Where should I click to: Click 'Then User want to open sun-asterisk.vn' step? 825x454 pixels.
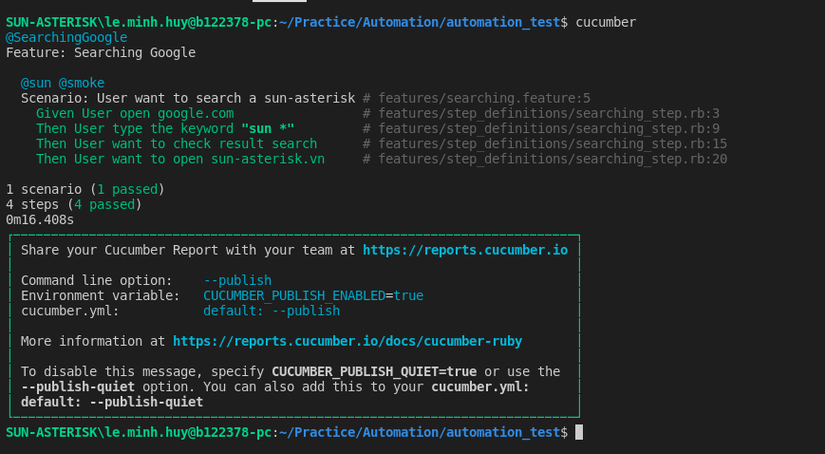[180, 159]
